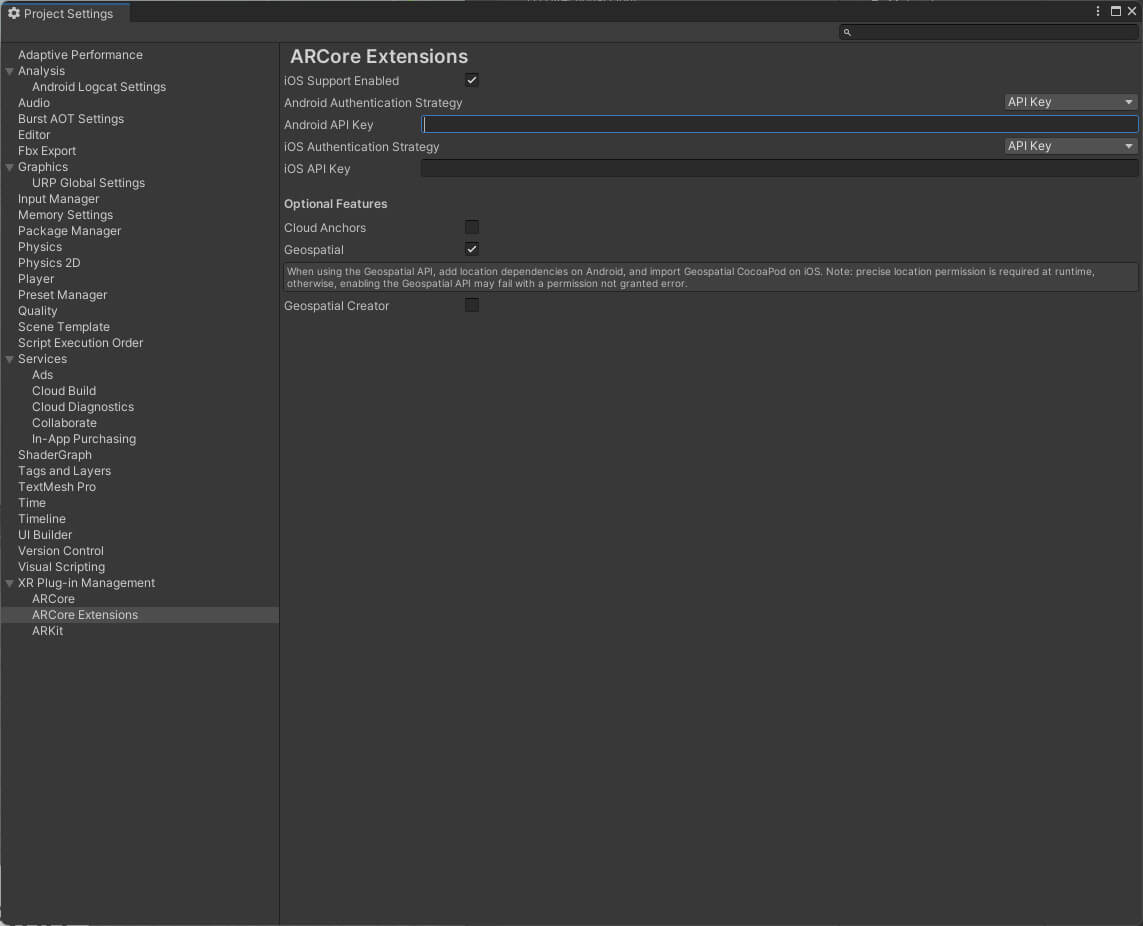The height and width of the screenshot is (926, 1143).
Task: Select ARCore under XR Plug-in Management
Action: [x=53, y=600]
